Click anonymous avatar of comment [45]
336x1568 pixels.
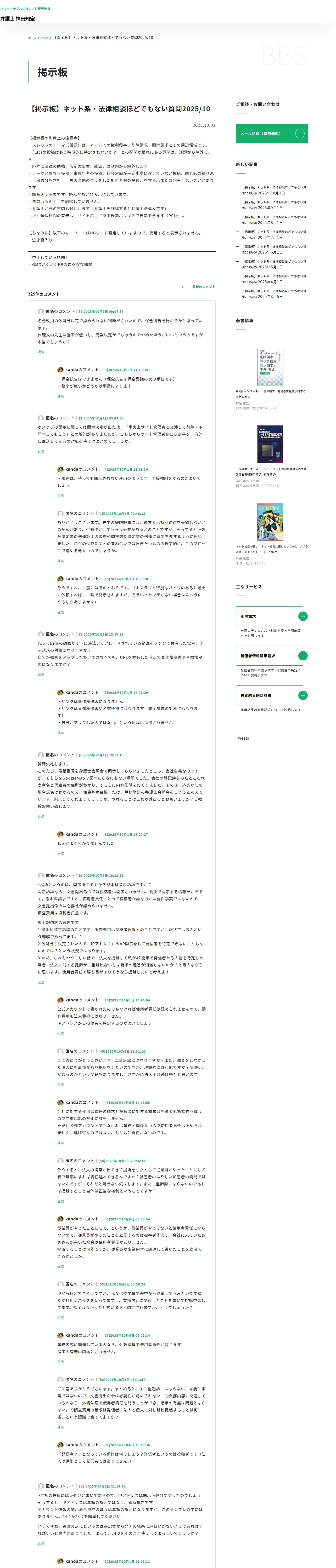coord(60,1051)
